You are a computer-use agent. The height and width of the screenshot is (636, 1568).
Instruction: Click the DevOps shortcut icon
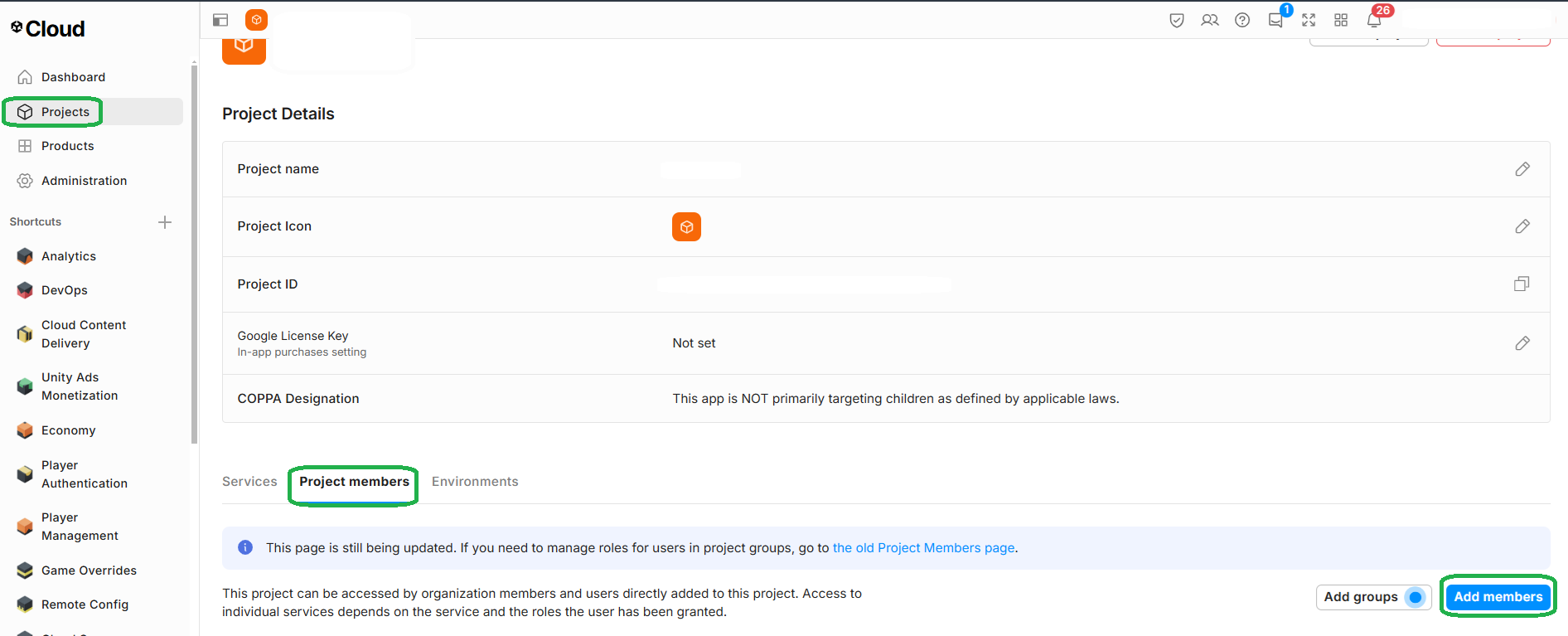pos(25,290)
